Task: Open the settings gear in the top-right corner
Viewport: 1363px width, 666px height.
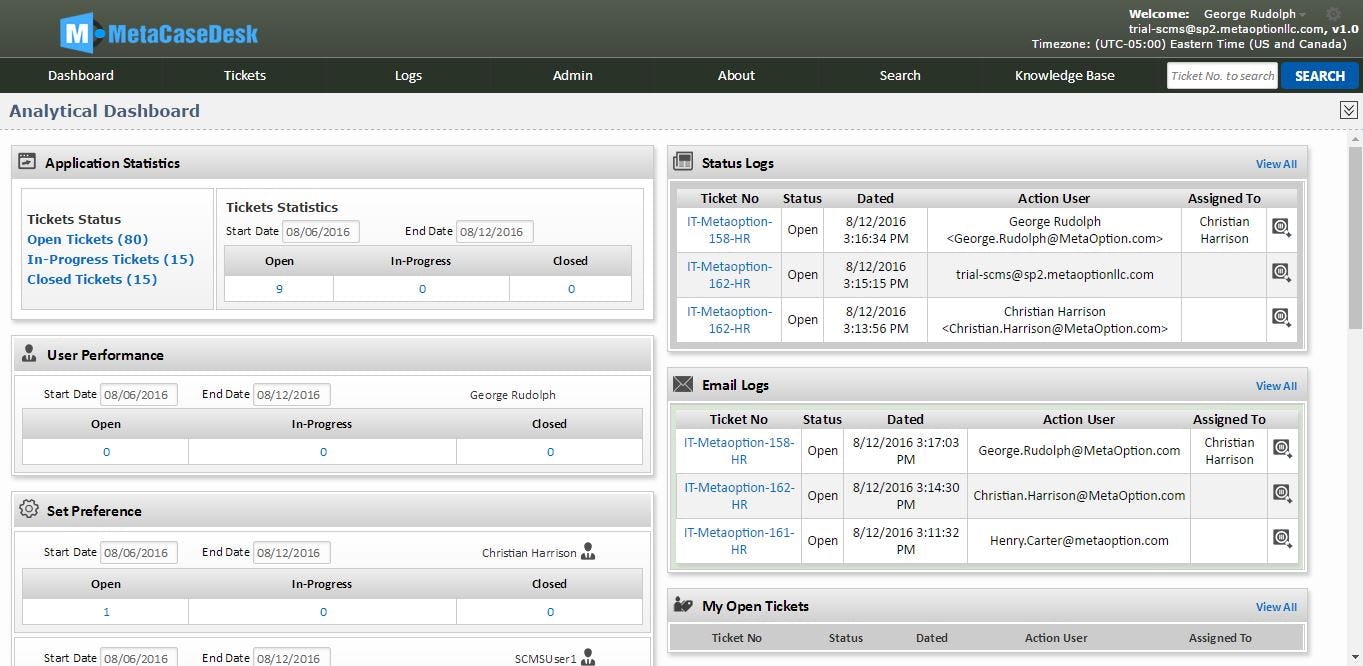Action: click(1334, 14)
